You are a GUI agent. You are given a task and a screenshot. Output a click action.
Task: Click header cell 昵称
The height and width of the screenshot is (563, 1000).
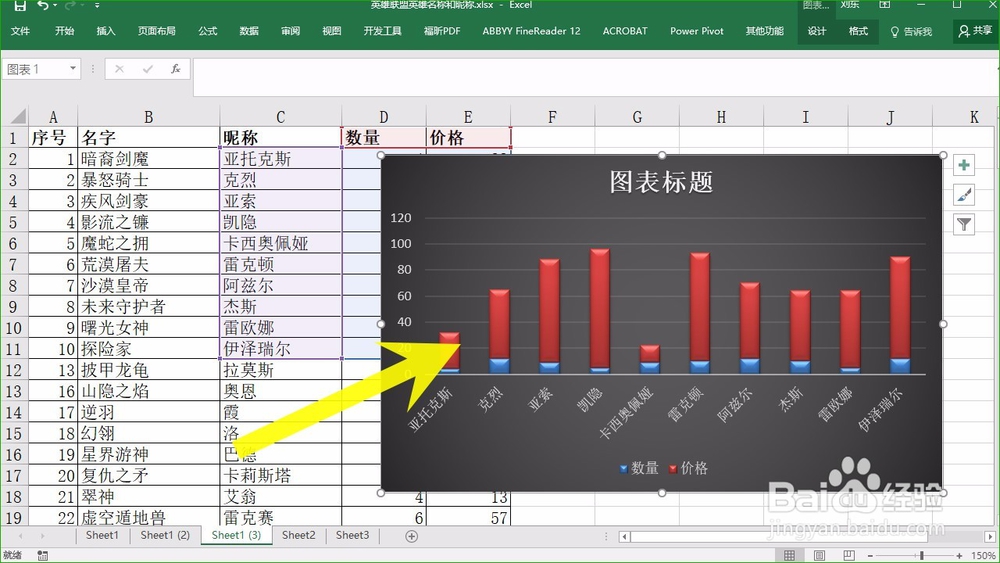[281, 138]
